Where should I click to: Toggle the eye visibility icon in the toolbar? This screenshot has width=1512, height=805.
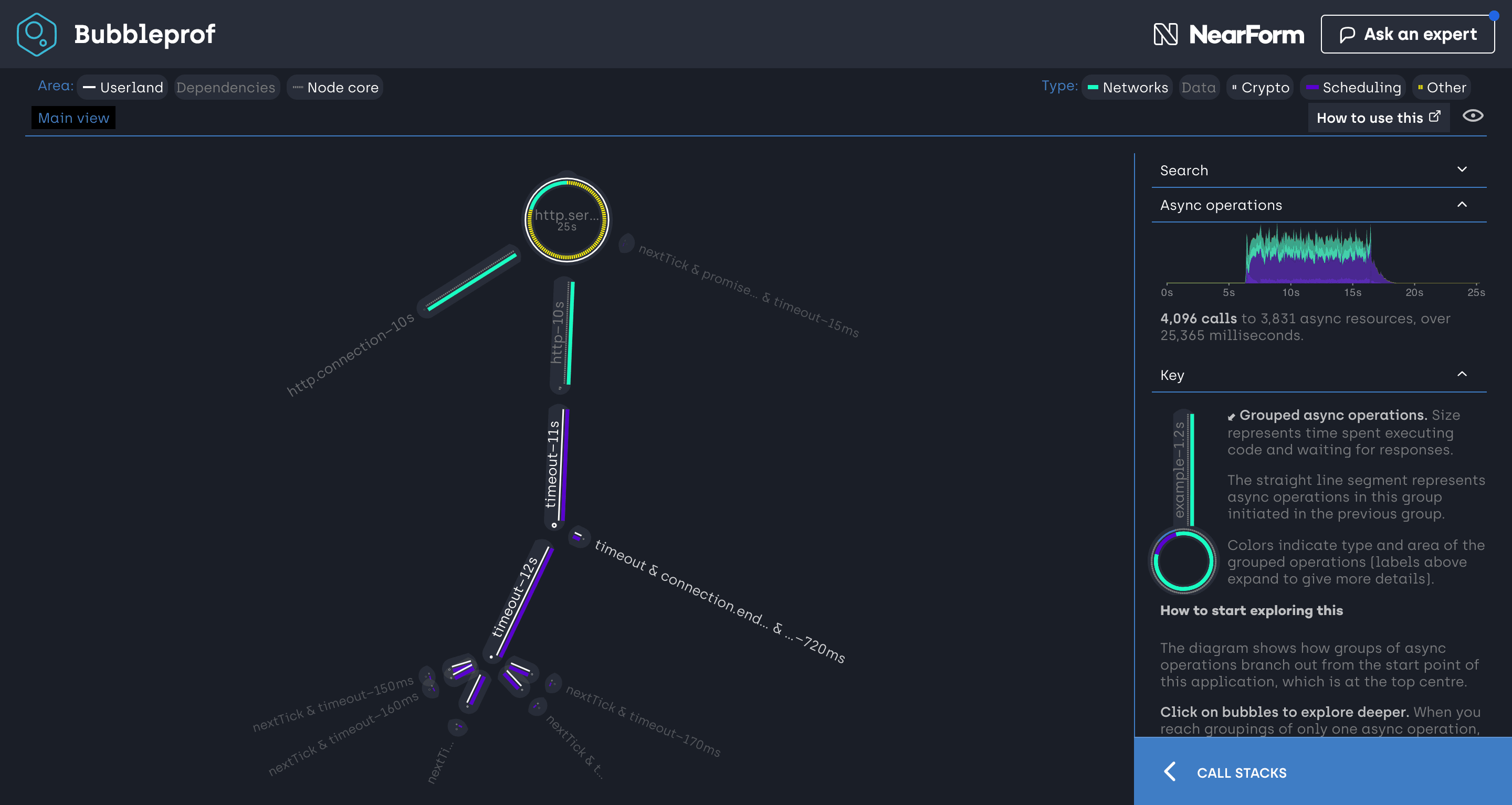pyautogui.click(x=1473, y=116)
